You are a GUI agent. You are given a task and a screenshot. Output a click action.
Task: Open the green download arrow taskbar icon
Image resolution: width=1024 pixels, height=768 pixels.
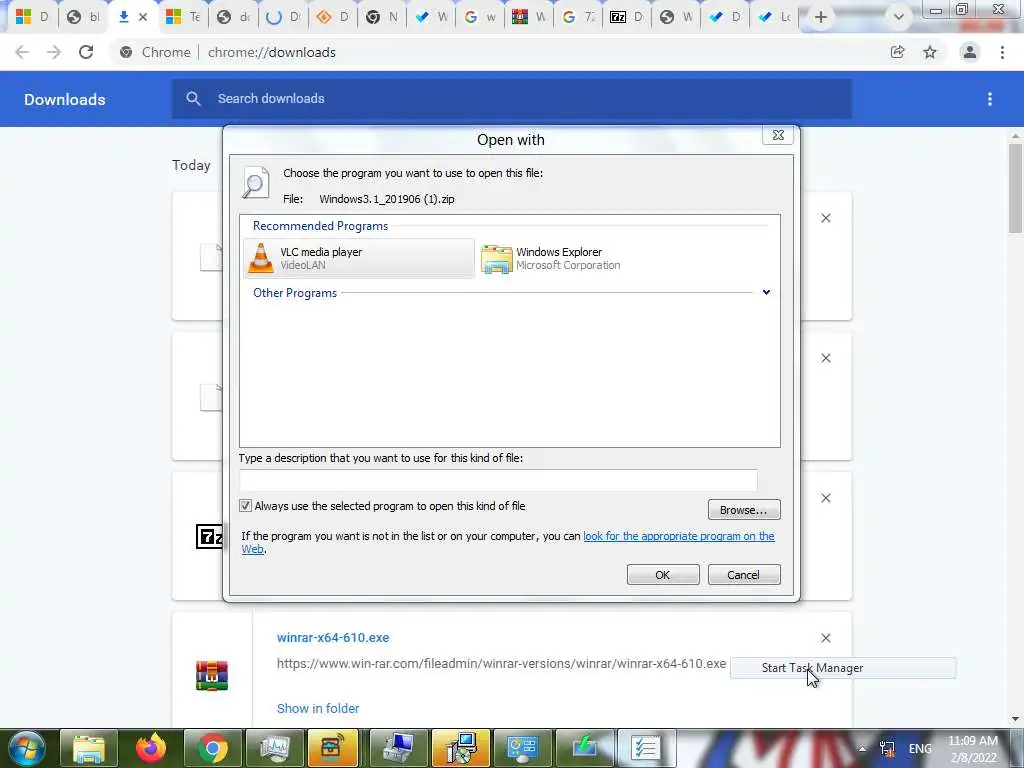click(584, 748)
